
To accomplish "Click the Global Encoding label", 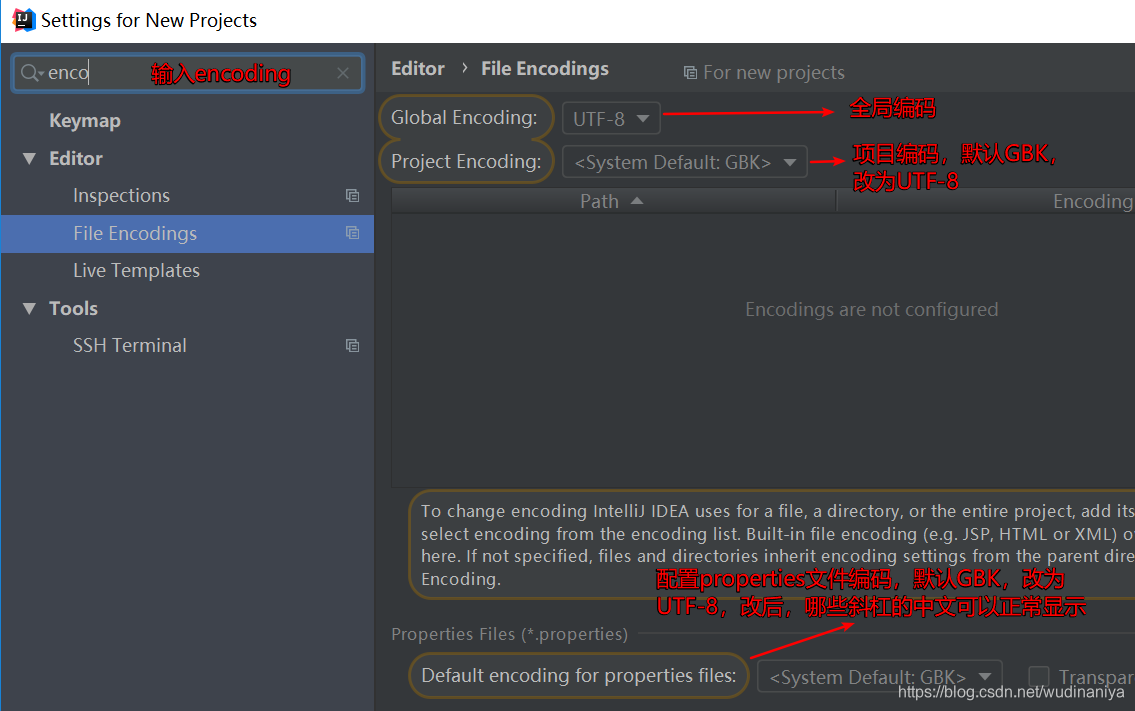I will tap(464, 117).
